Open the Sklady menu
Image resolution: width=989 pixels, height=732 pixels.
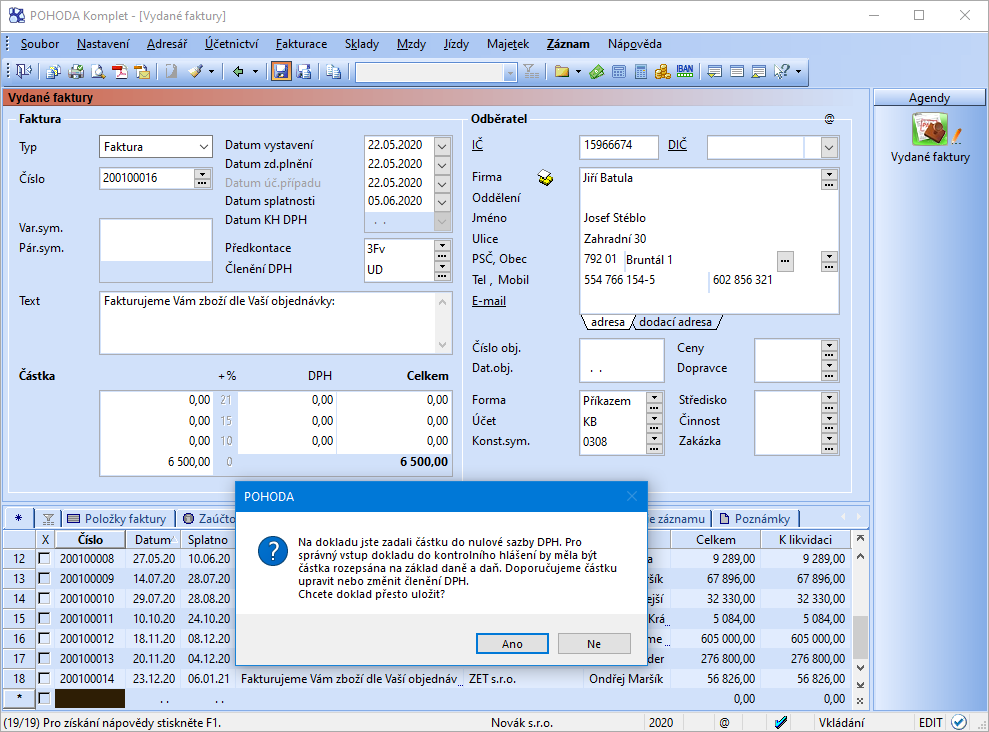(362, 44)
